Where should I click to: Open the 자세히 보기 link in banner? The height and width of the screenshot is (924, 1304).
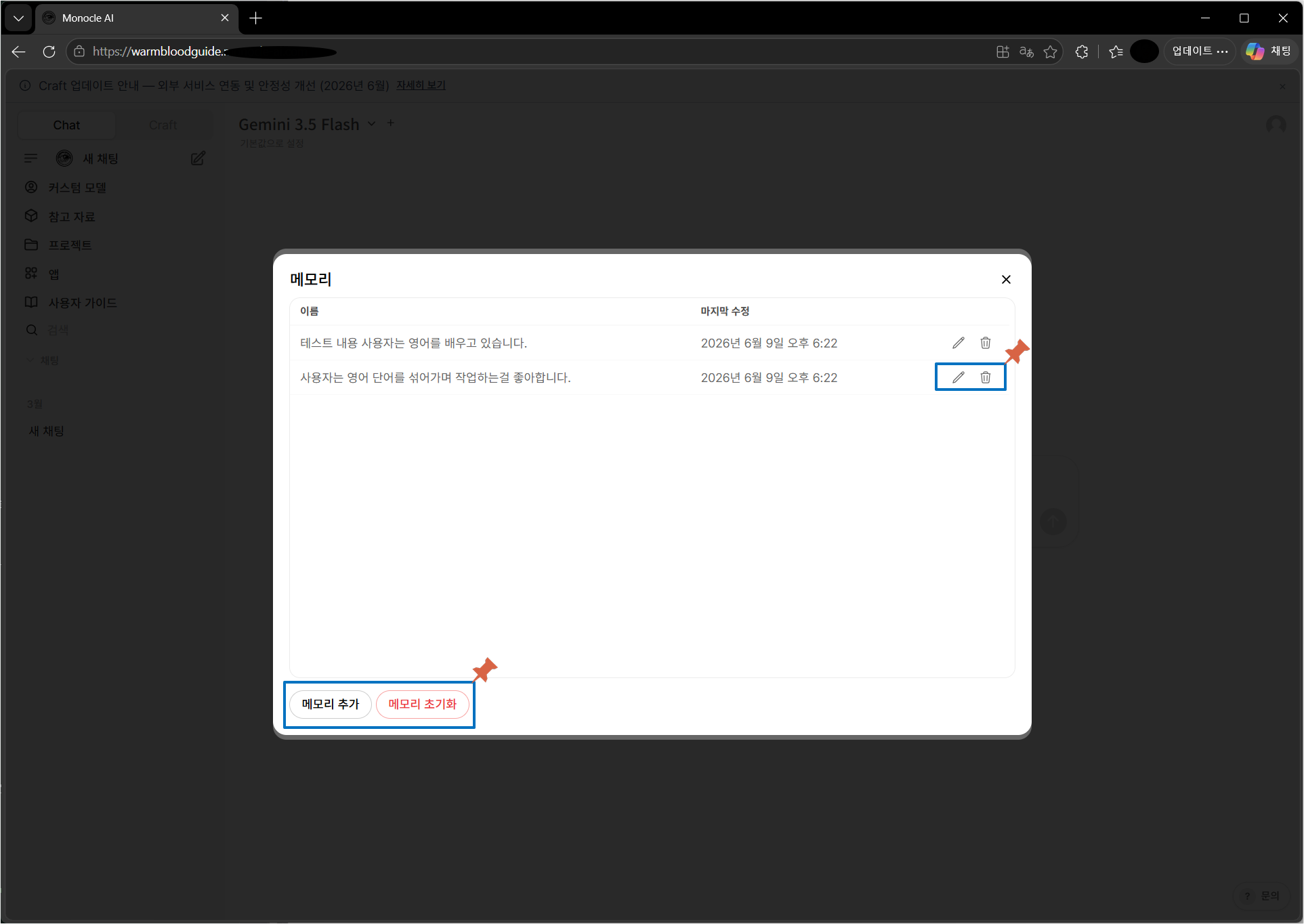click(x=421, y=85)
